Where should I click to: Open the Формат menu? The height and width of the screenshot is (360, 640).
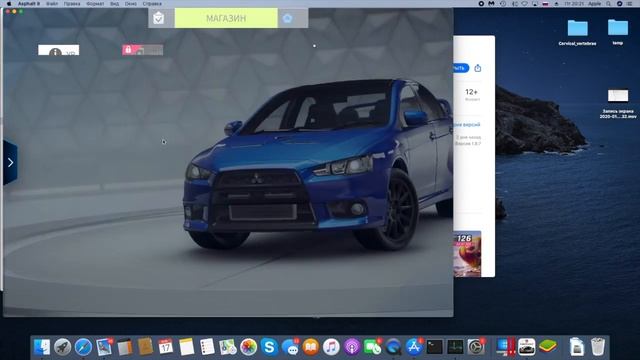pyautogui.click(x=95, y=4)
